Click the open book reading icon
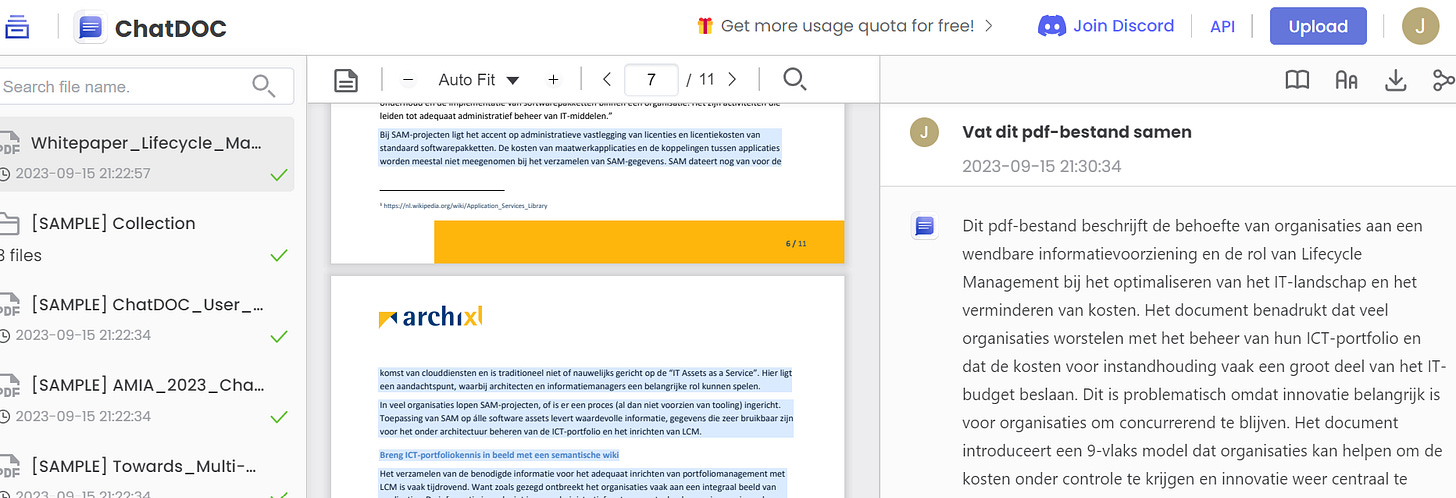Screen dimensions: 1456x498 pos(1297,80)
